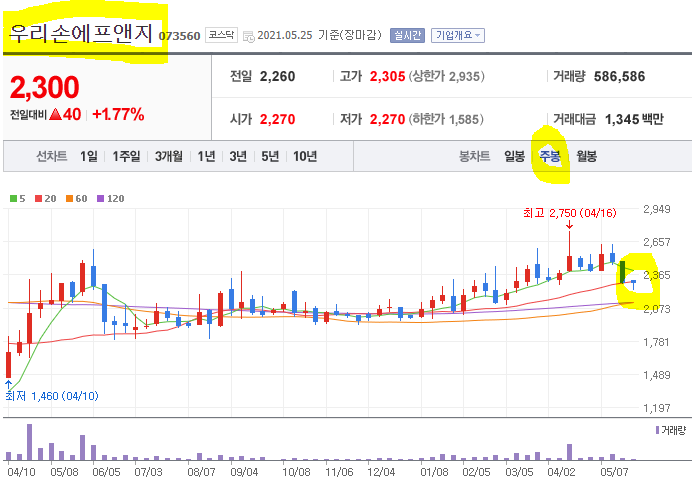Click the current price 2,300

pyautogui.click(x=45, y=87)
